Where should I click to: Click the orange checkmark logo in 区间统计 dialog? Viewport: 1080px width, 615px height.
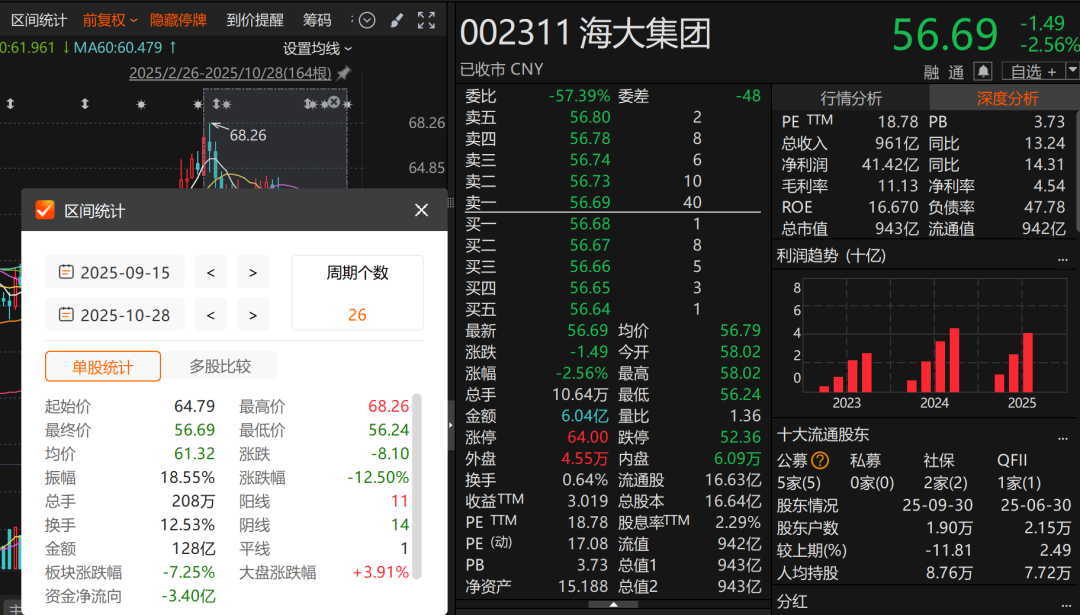45,210
